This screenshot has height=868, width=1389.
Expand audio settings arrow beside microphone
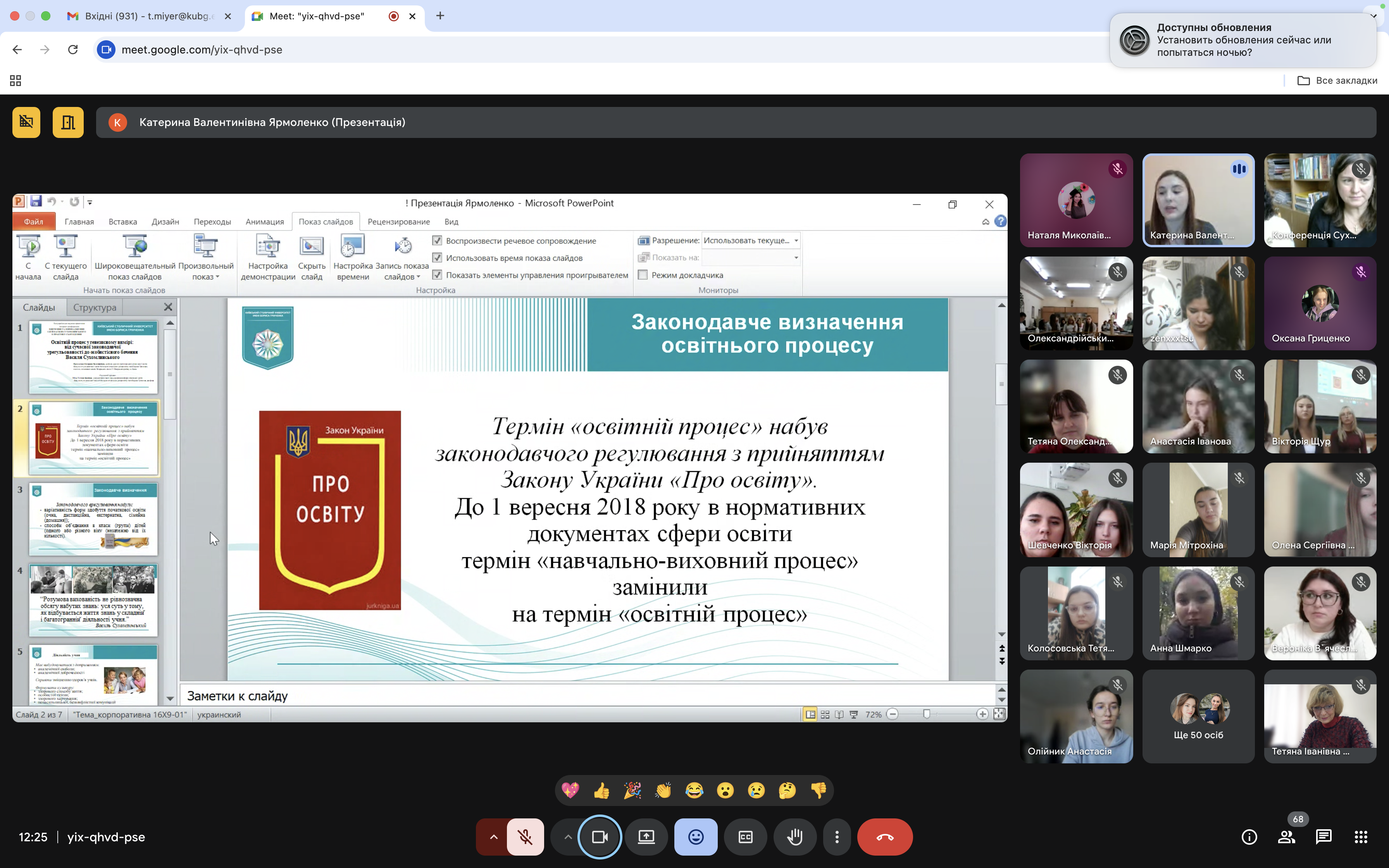pyautogui.click(x=493, y=837)
